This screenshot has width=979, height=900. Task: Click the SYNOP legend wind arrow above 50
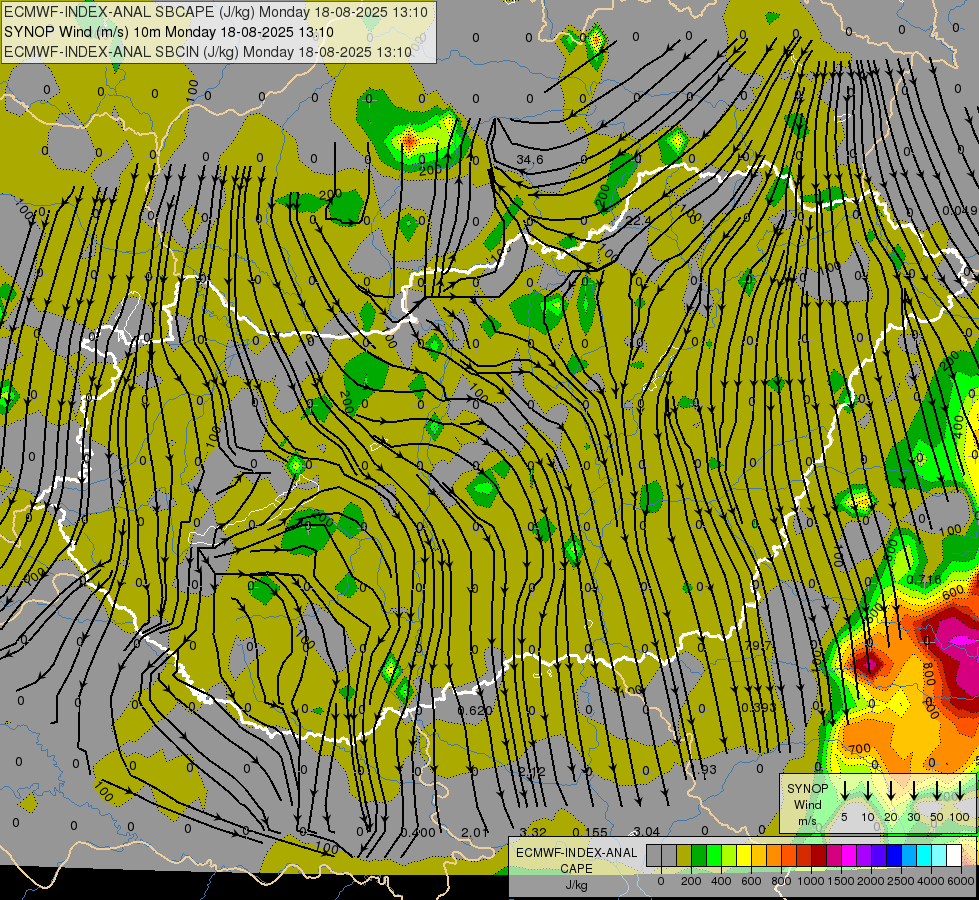(937, 789)
